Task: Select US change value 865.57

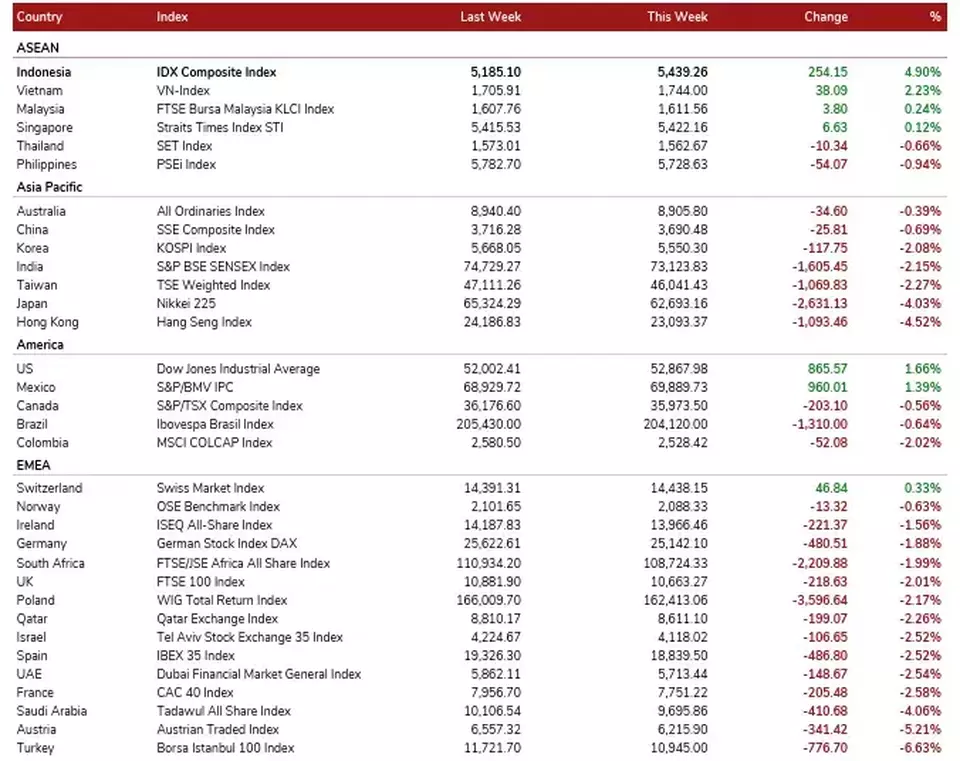Action: [x=828, y=369]
